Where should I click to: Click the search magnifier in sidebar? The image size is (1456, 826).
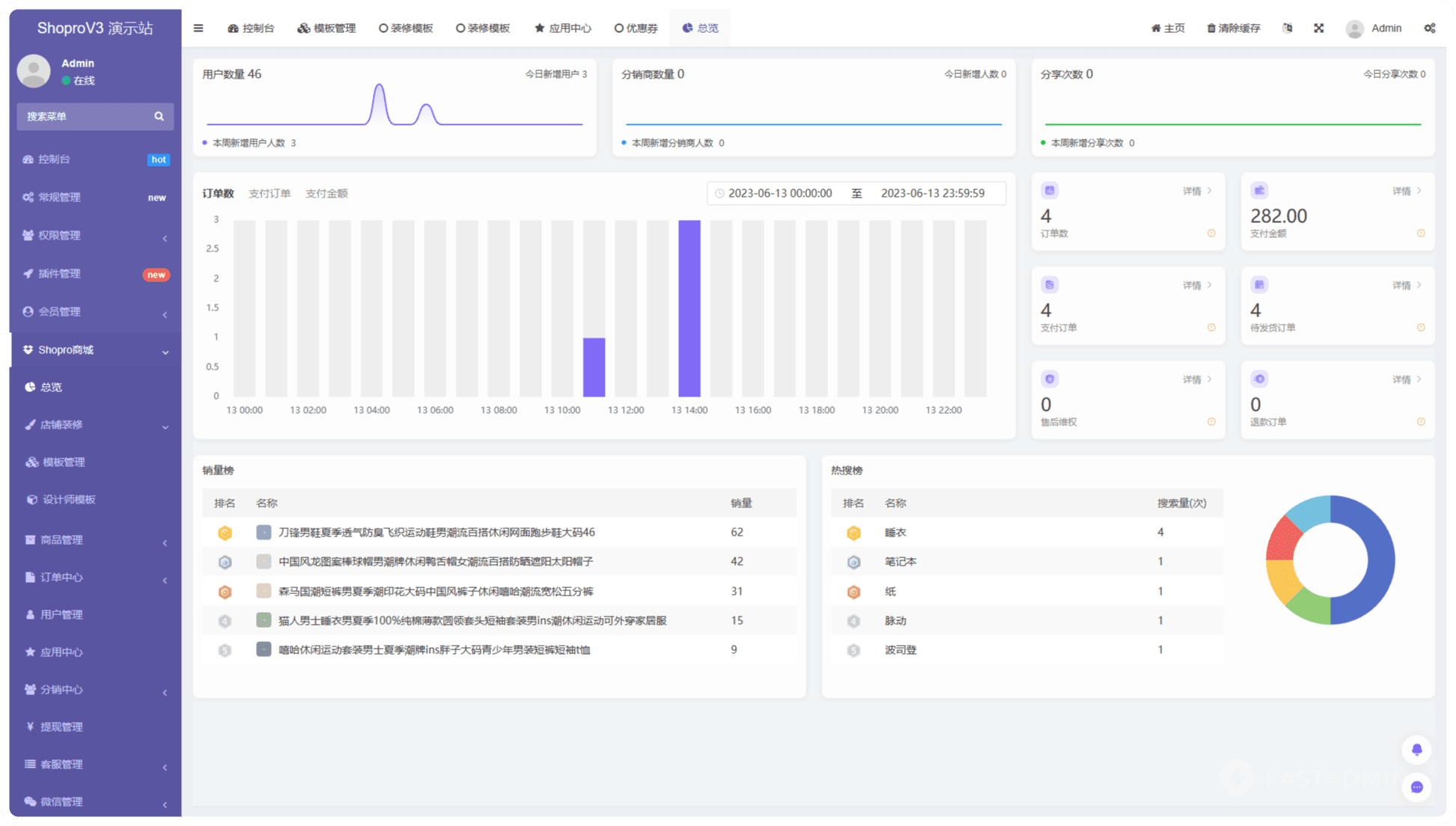click(x=159, y=117)
